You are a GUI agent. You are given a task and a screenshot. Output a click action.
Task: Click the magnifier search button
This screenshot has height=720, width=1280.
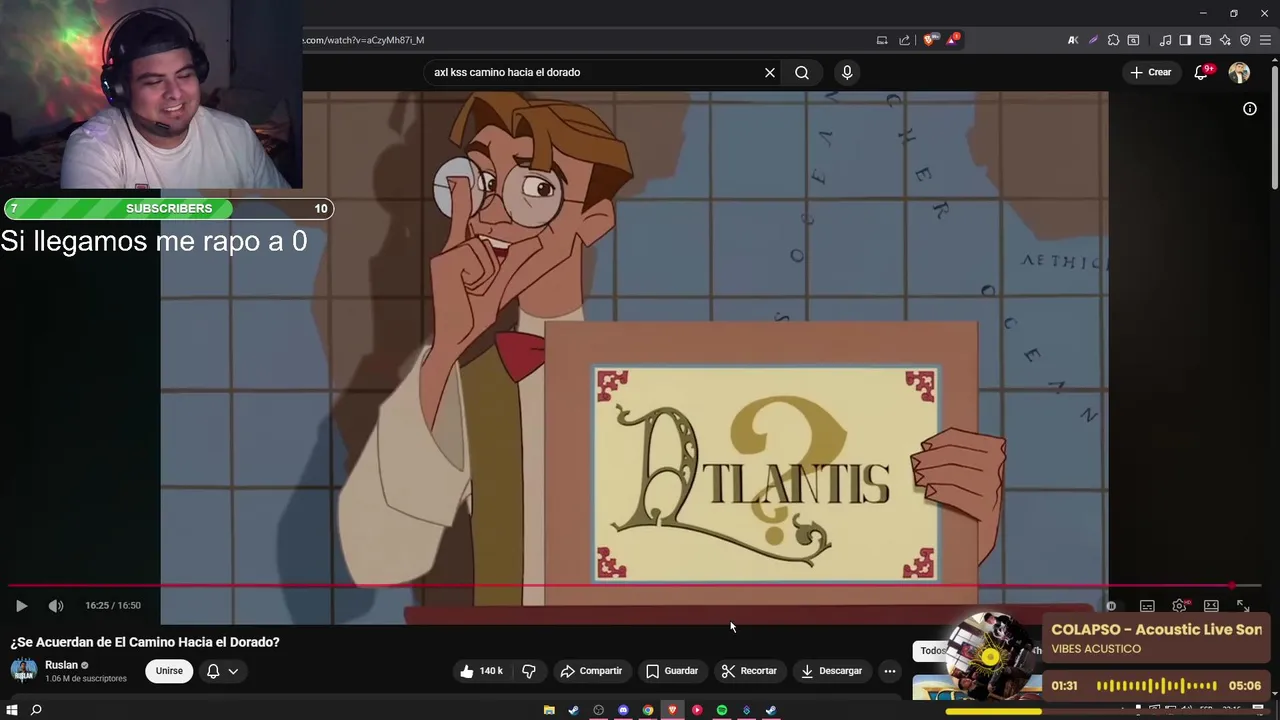(x=802, y=72)
